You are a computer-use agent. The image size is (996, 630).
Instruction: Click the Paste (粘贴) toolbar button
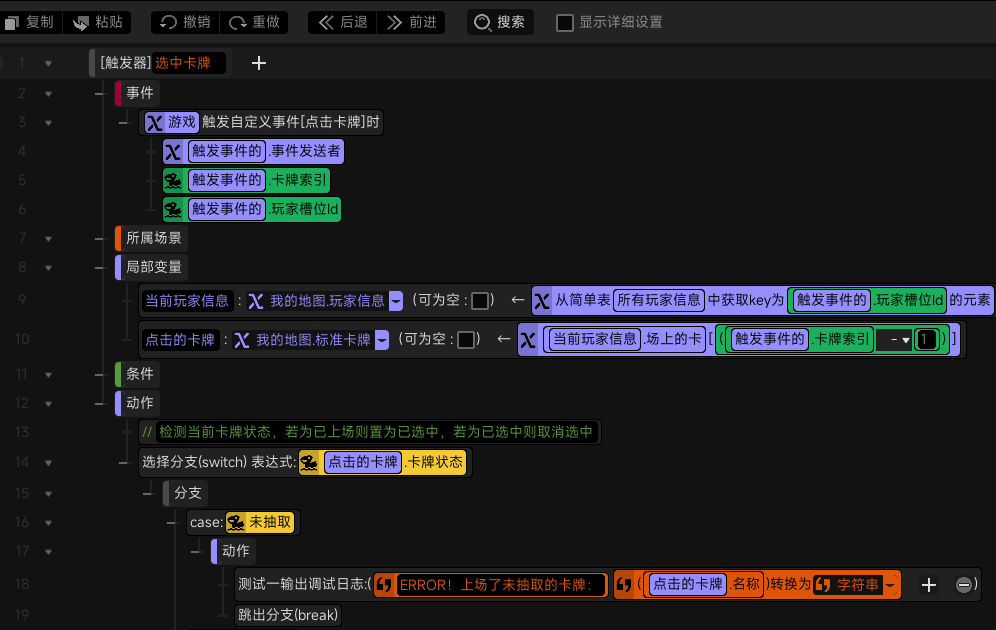(100, 22)
